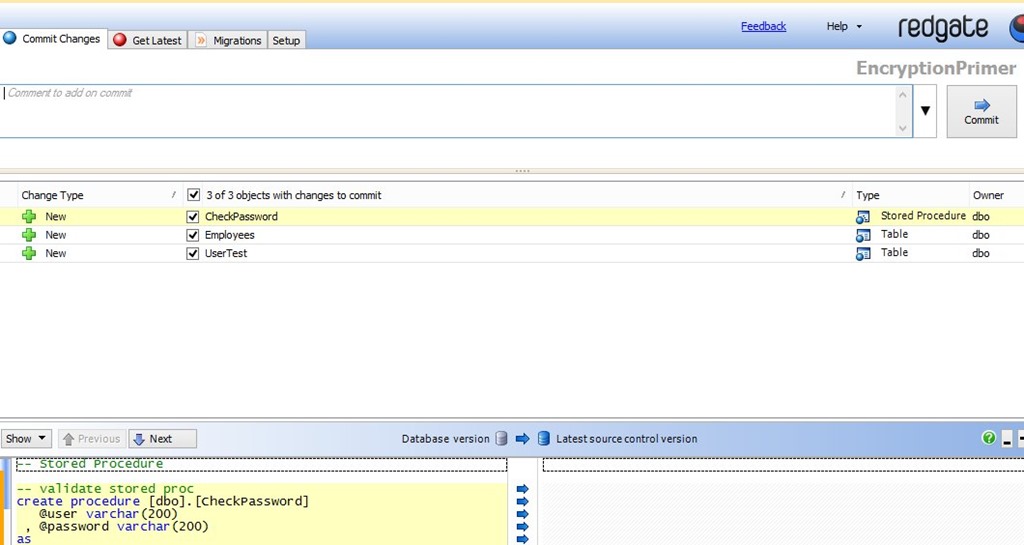Open the Feedback link
The width and height of the screenshot is (1024, 545).
[x=763, y=27]
